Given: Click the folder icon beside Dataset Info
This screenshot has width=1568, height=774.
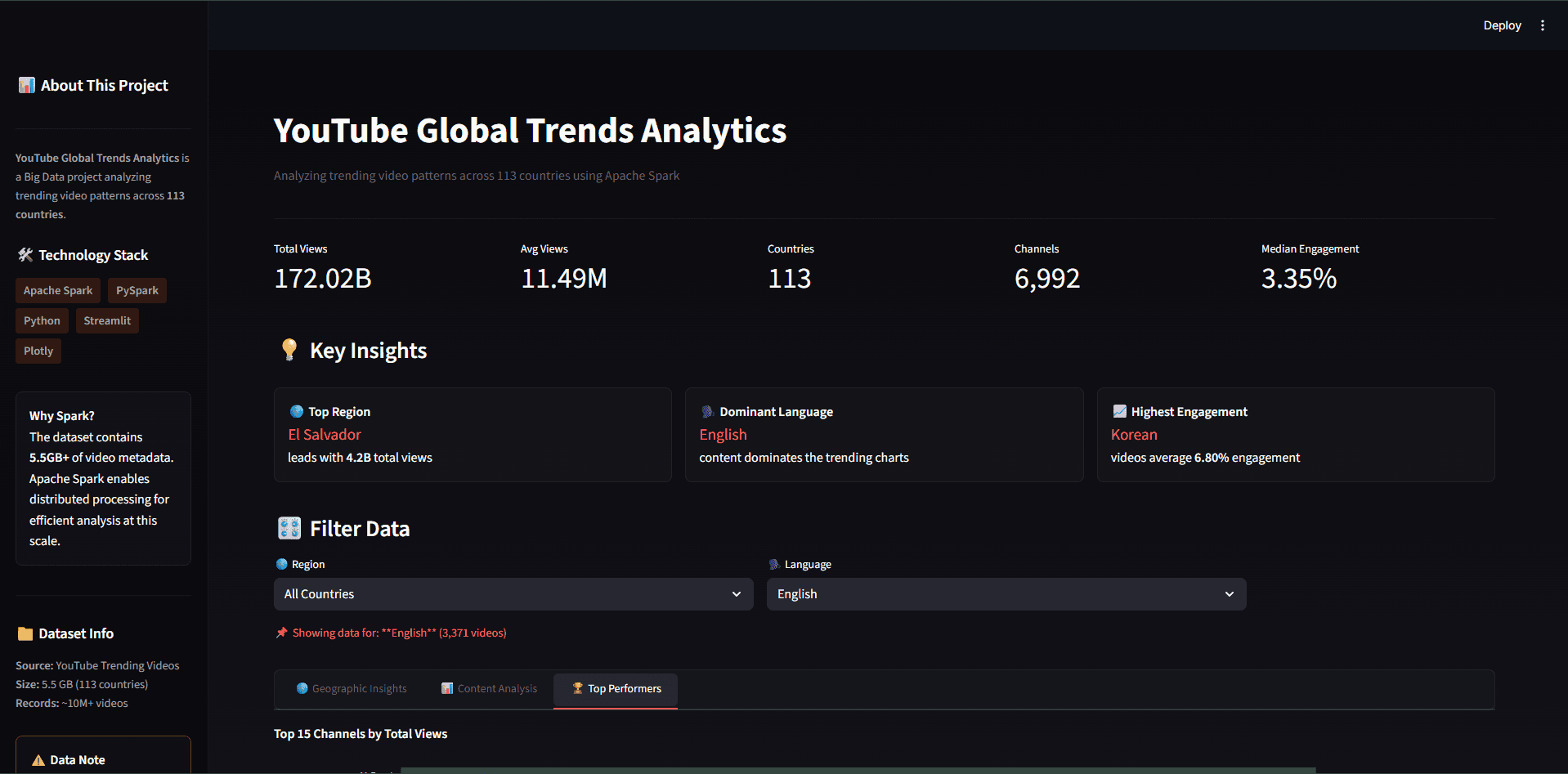Looking at the screenshot, I should 25,633.
